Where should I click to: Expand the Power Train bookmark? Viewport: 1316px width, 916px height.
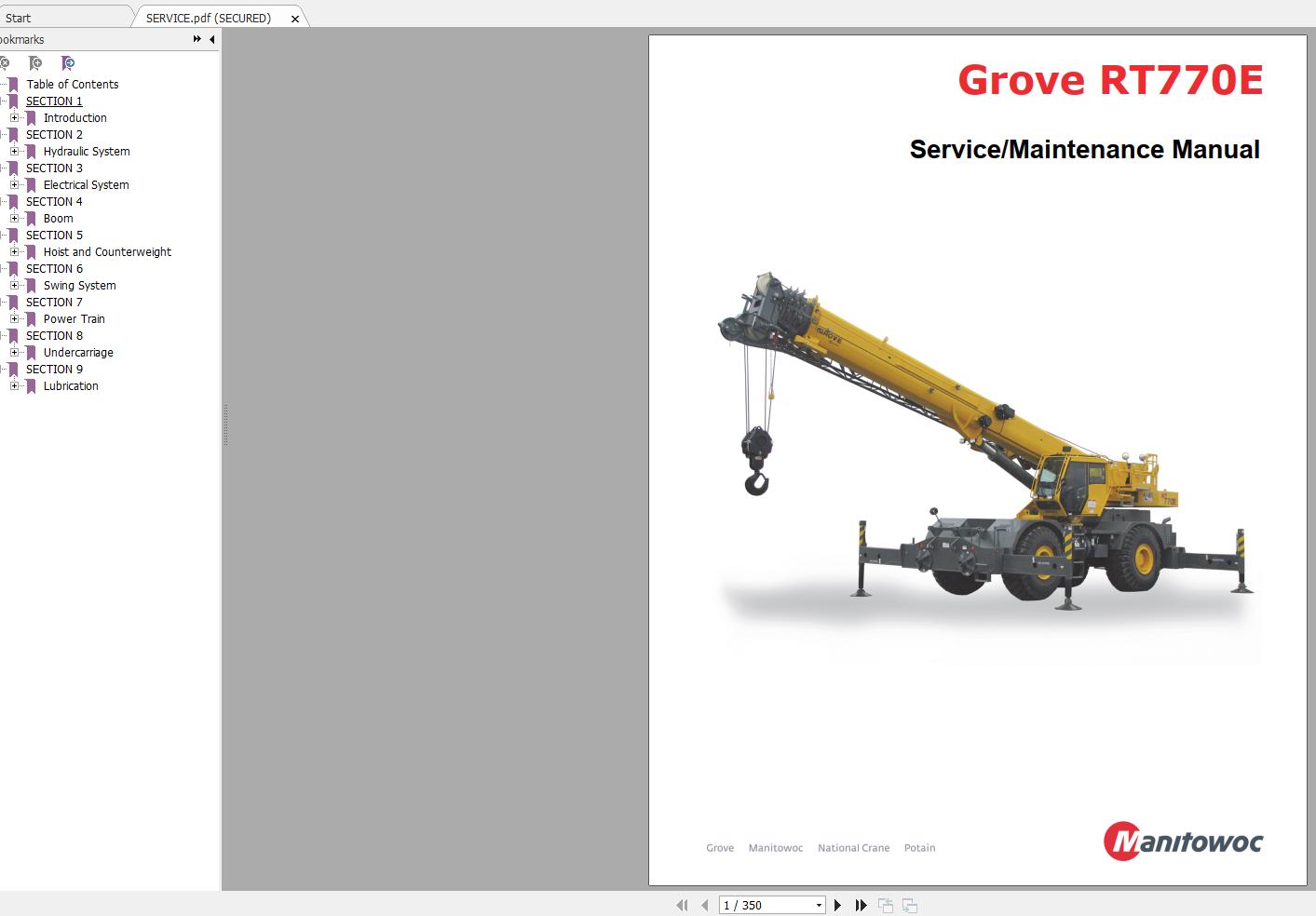[x=14, y=319]
